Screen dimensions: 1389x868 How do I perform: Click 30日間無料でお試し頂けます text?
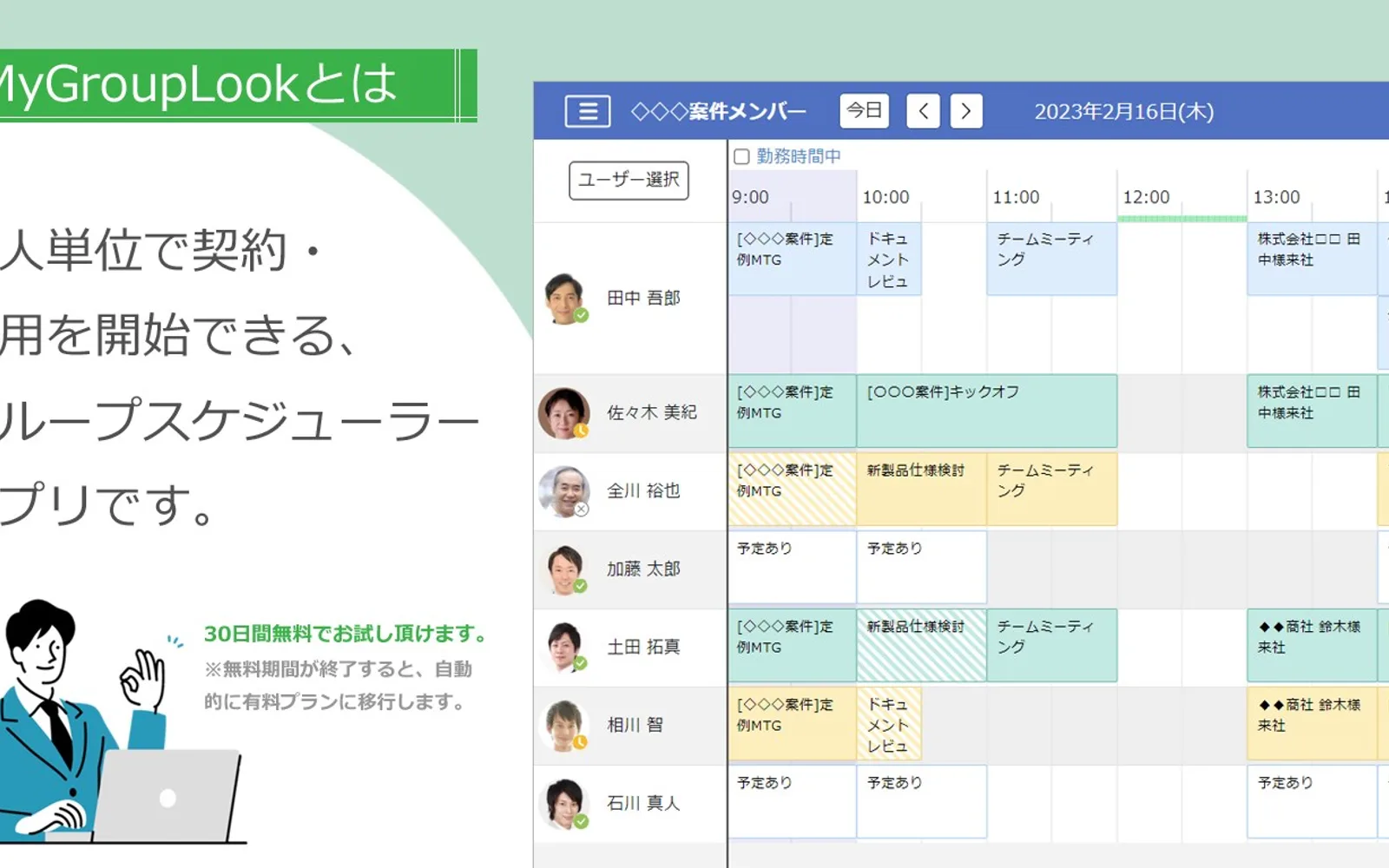[347, 635]
